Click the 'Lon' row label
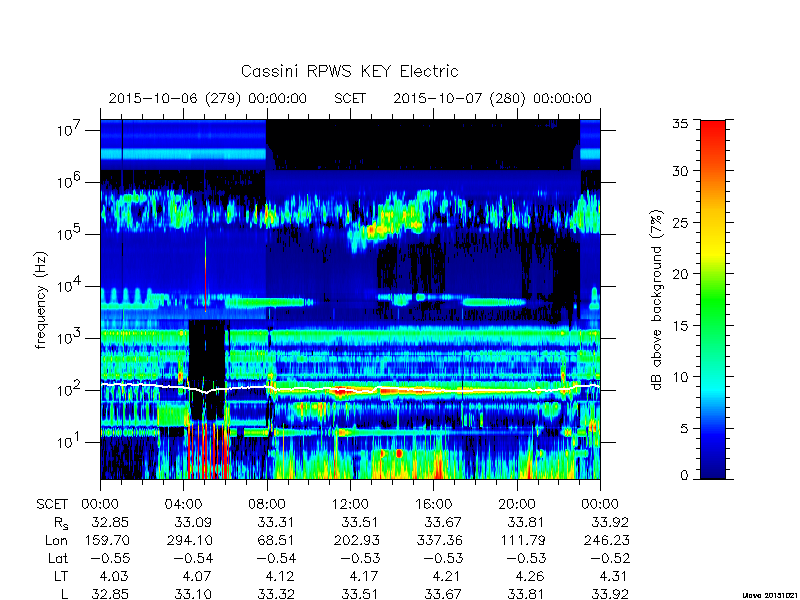This screenshot has width=800, height=600. (56, 540)
